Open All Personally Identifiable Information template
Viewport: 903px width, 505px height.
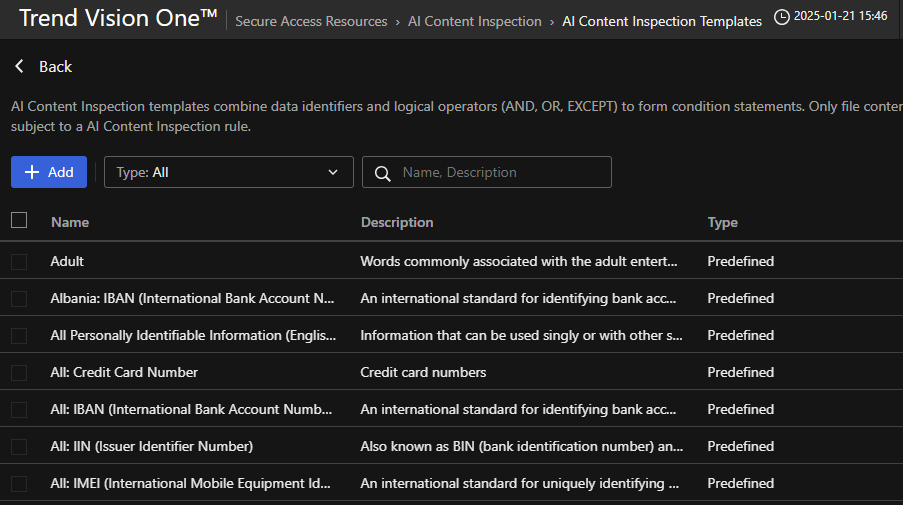tap(193, 335)
